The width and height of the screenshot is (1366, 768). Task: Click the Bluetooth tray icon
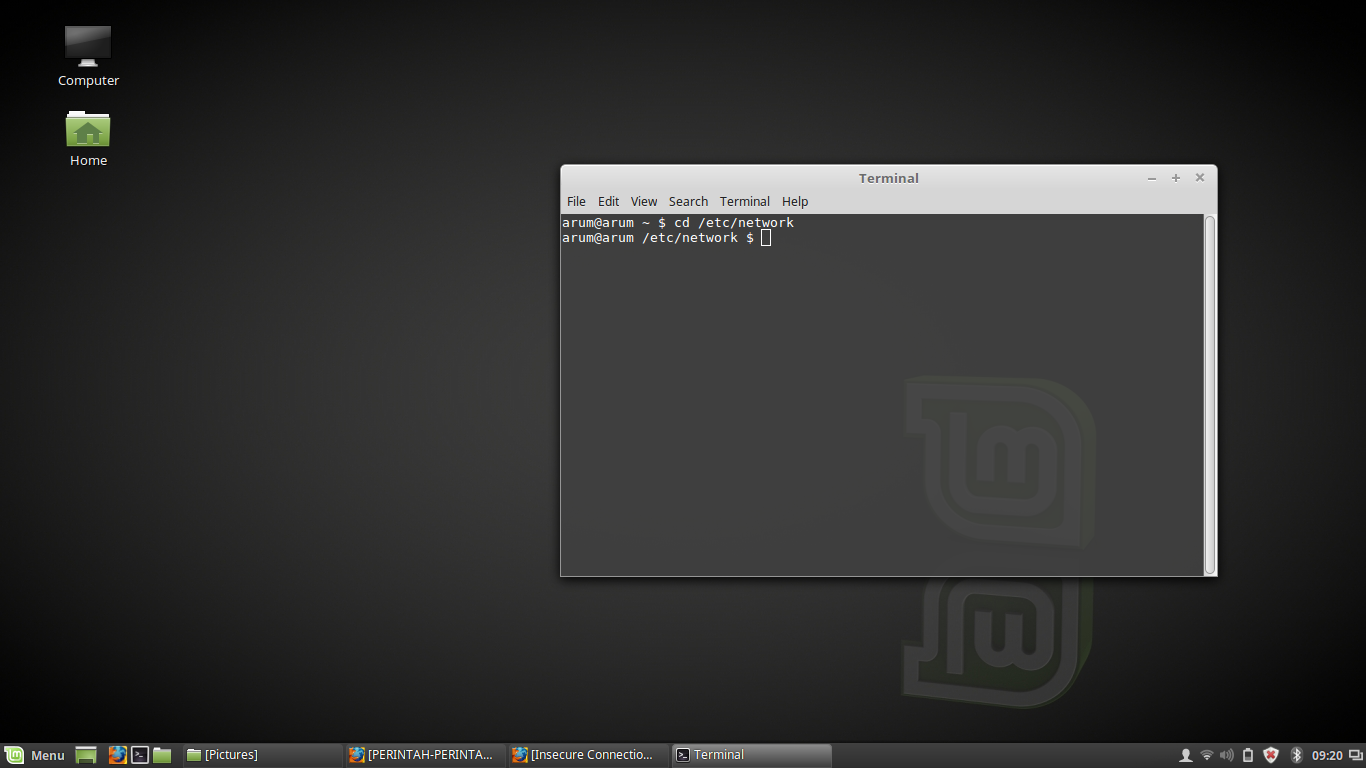[x=1295, y=755]
